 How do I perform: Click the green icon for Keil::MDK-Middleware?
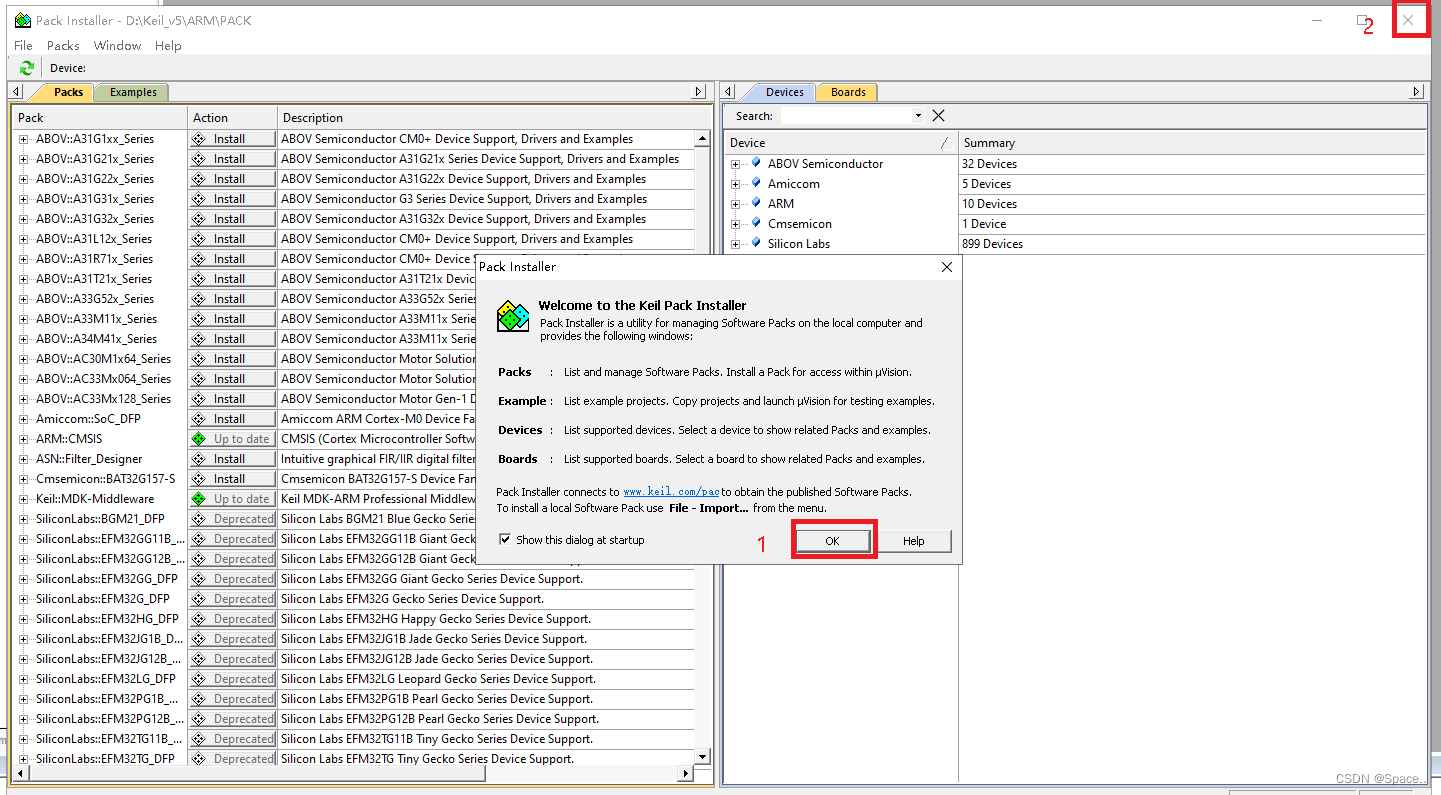(199, 499)
